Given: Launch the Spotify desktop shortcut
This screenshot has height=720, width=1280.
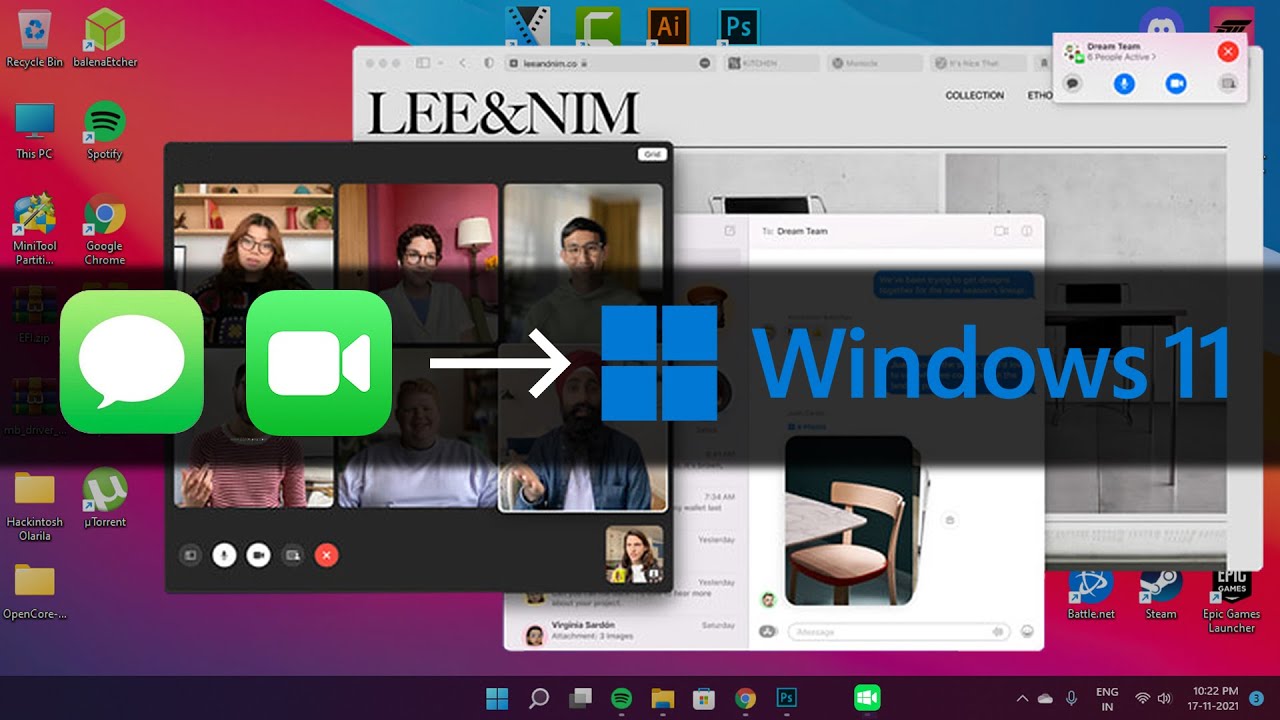Looking at the screenshot, I should tap(104, 130).
